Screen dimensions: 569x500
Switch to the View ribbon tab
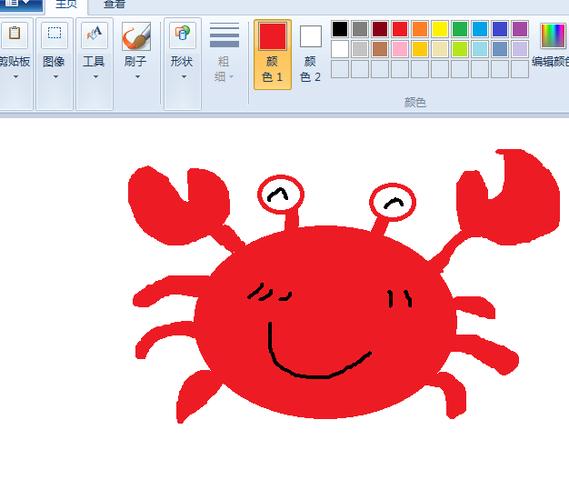(114, 5)
